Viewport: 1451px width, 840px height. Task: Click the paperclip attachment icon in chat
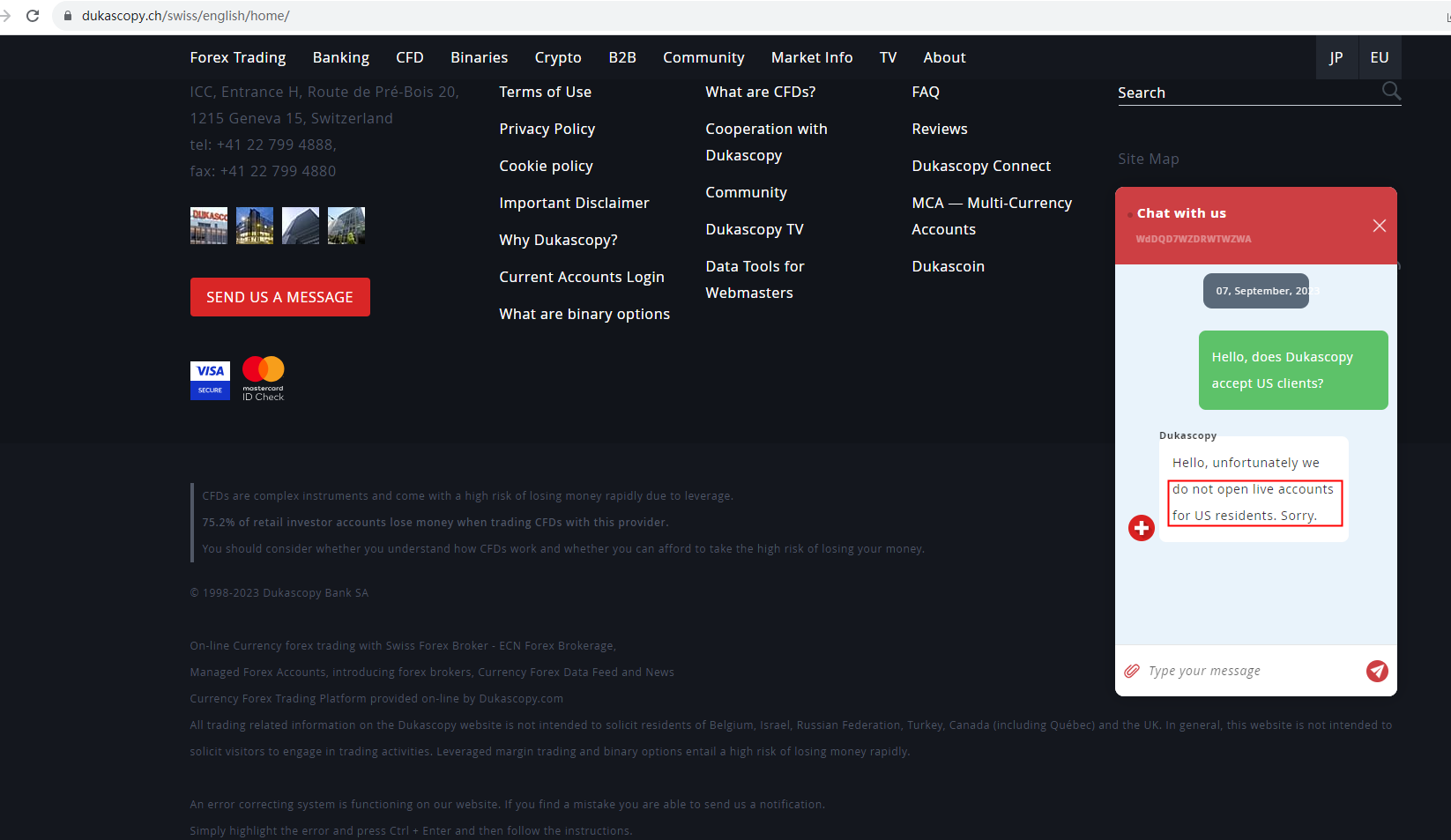1131,671
